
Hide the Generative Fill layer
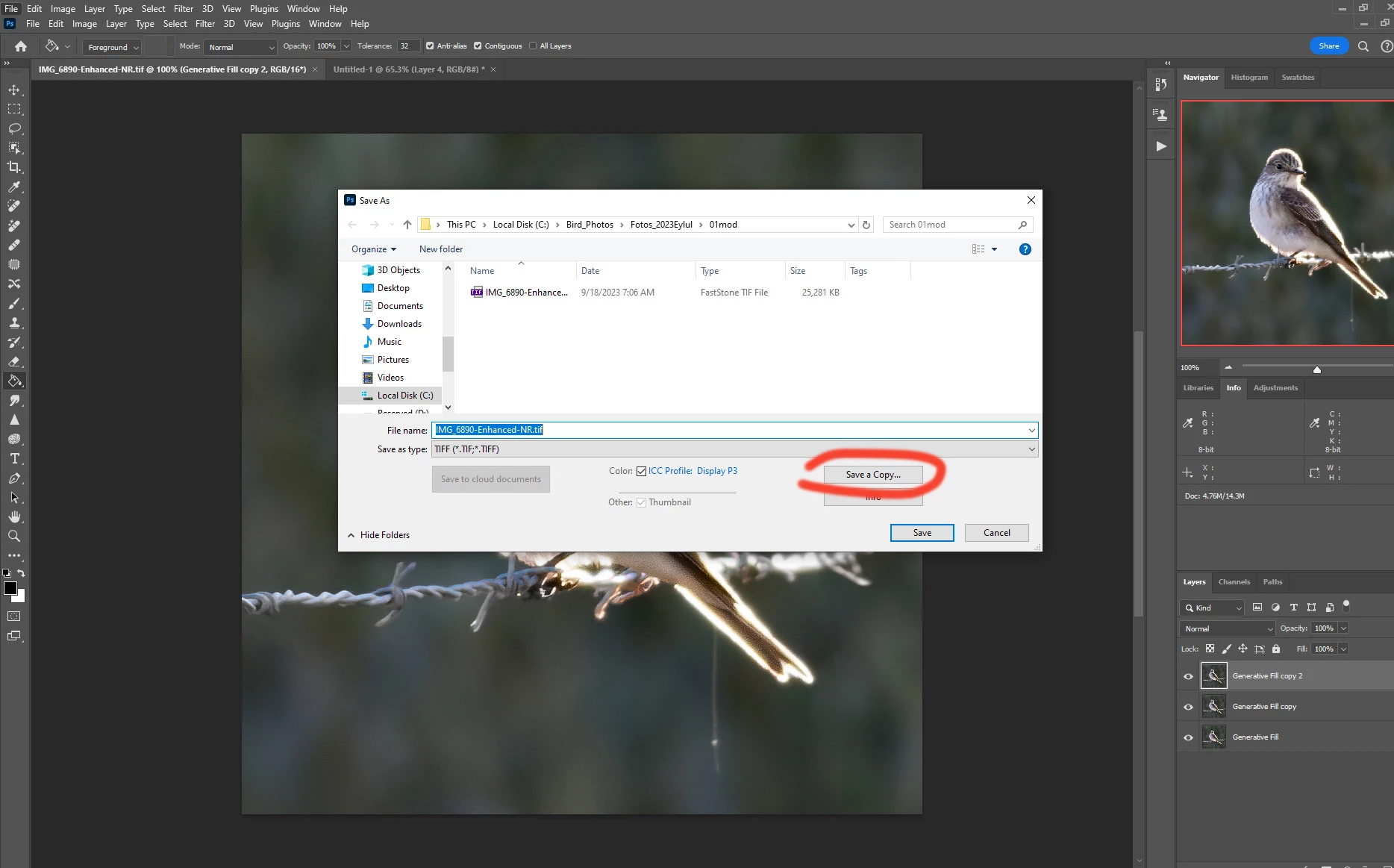pos(1188,737)
